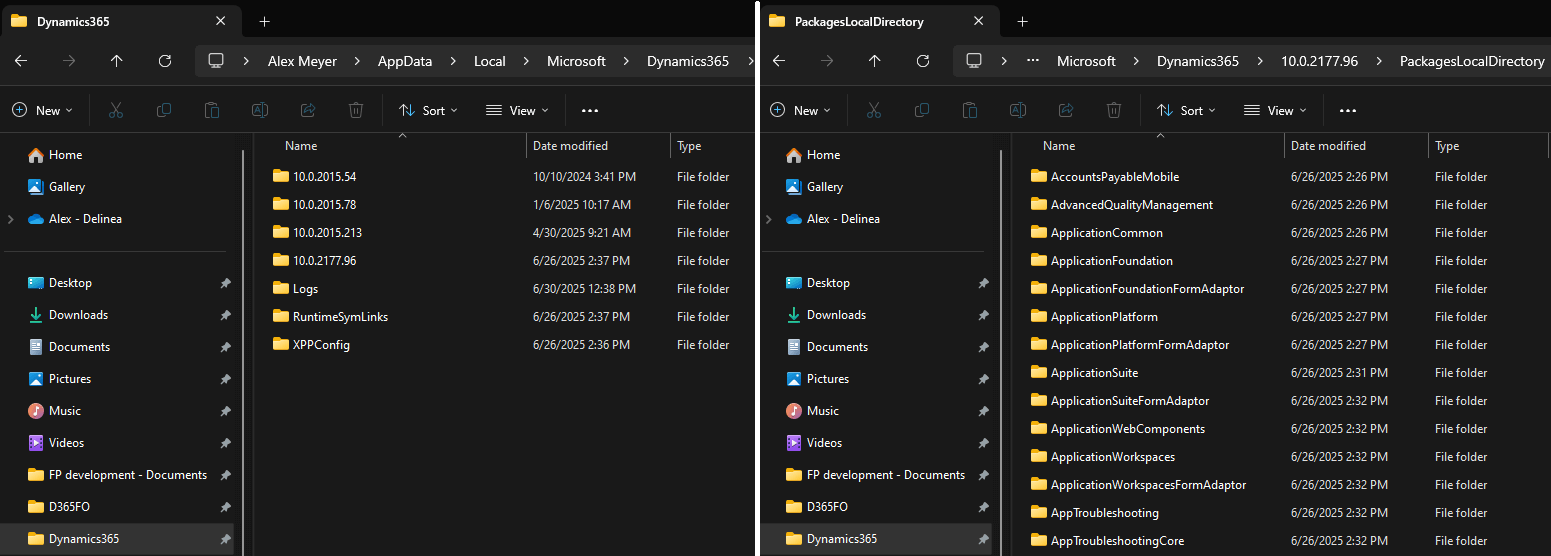The width and height of the screenshot is (1551, 556).
Task: Show hidden path segments via ellipsis in right address bar
Action: coord(1033,61)
